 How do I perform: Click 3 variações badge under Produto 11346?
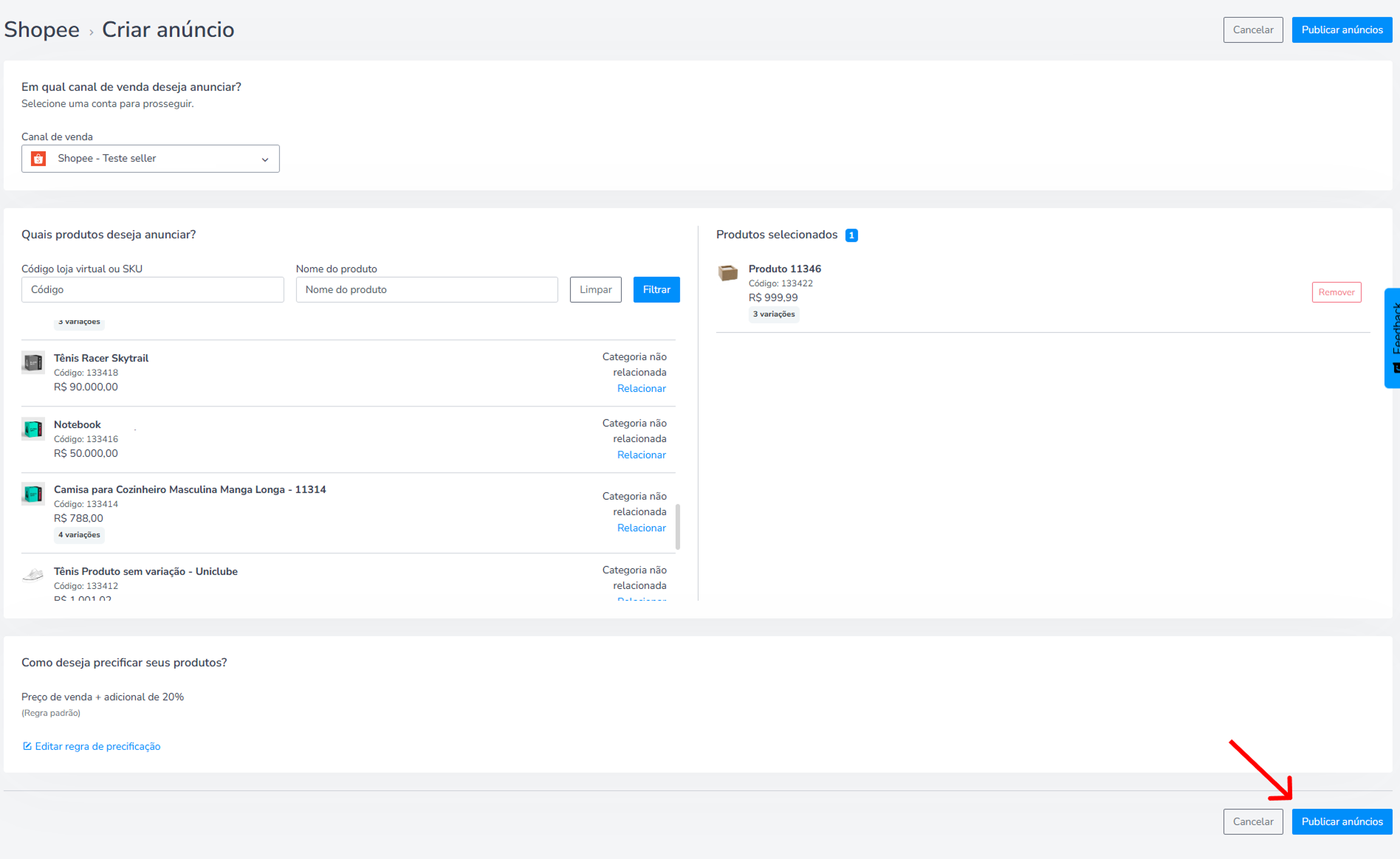tap(774, 314)
